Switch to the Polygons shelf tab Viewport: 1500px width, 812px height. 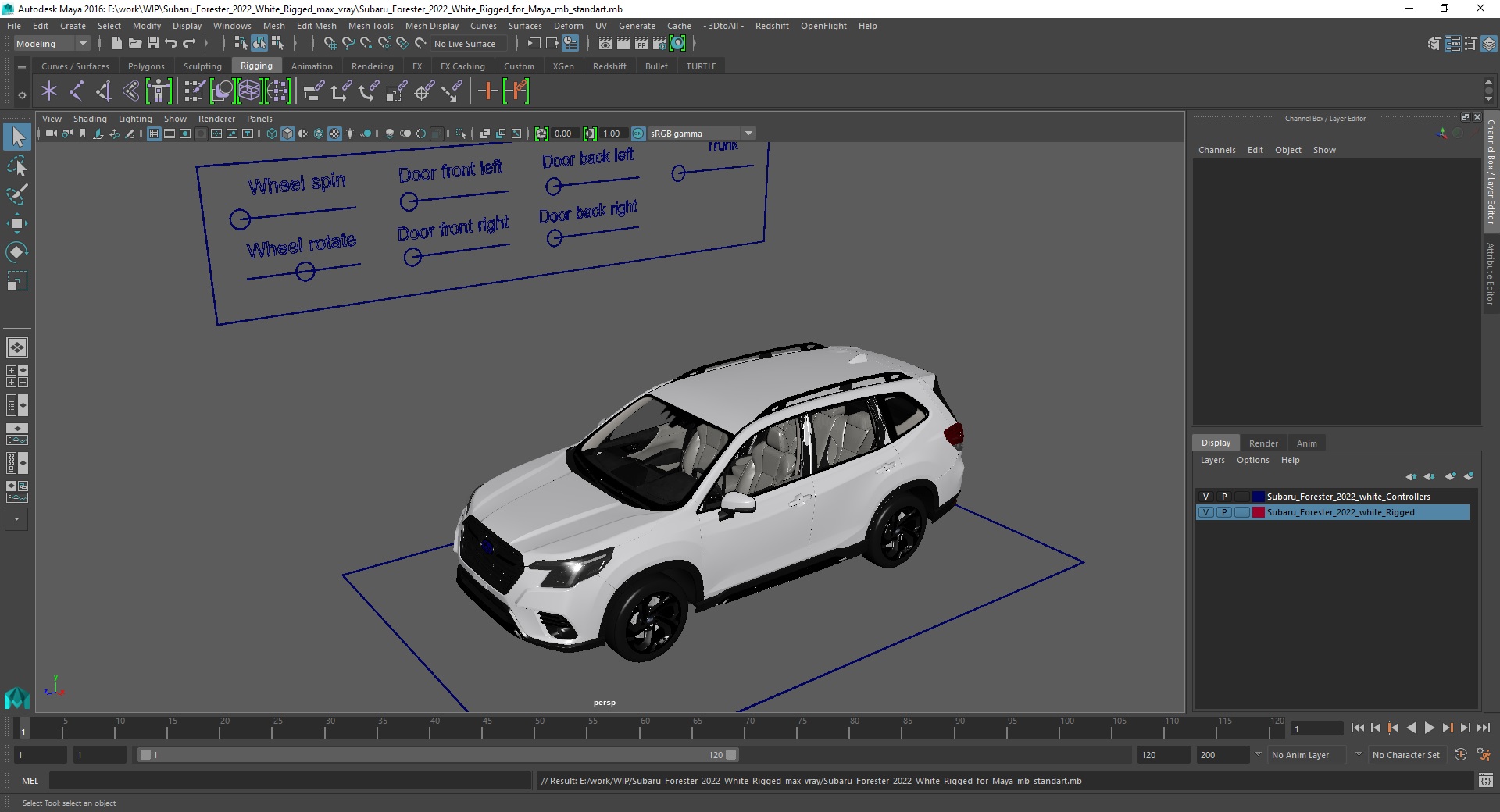[146, 66]
